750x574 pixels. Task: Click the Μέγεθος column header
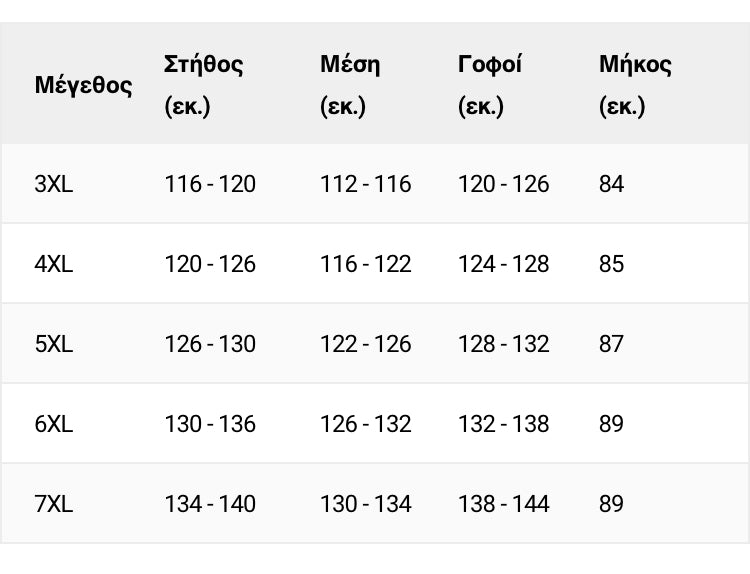point(83,86)
